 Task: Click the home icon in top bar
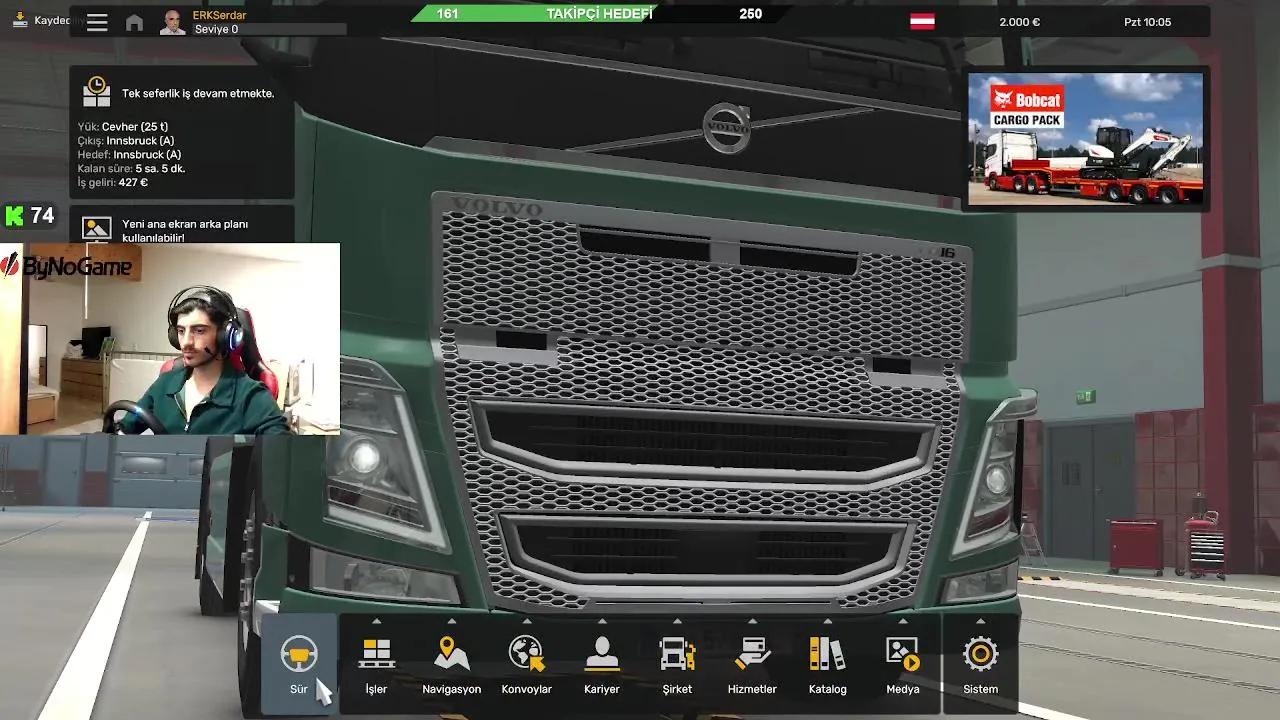134,22
